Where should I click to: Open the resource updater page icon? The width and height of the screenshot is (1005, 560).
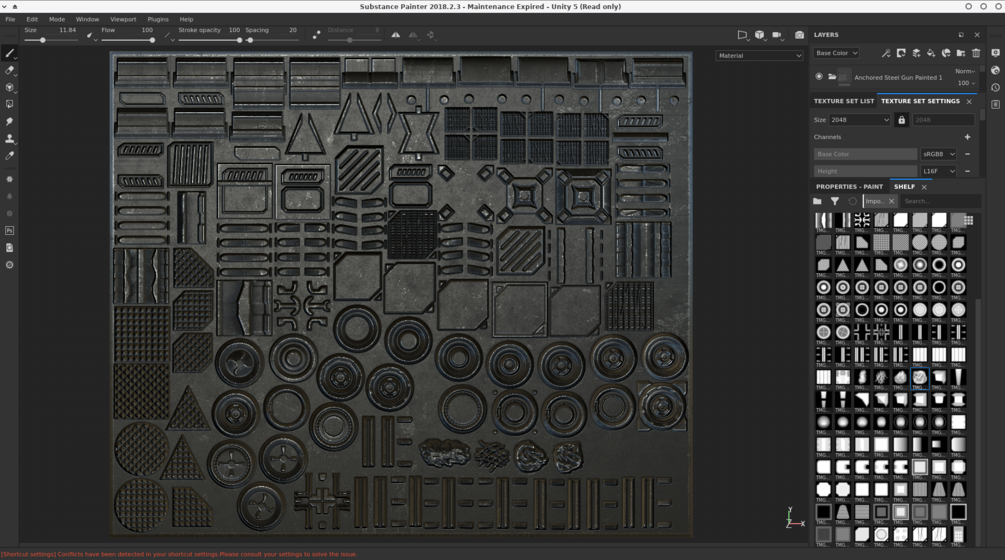click(10, 247)
